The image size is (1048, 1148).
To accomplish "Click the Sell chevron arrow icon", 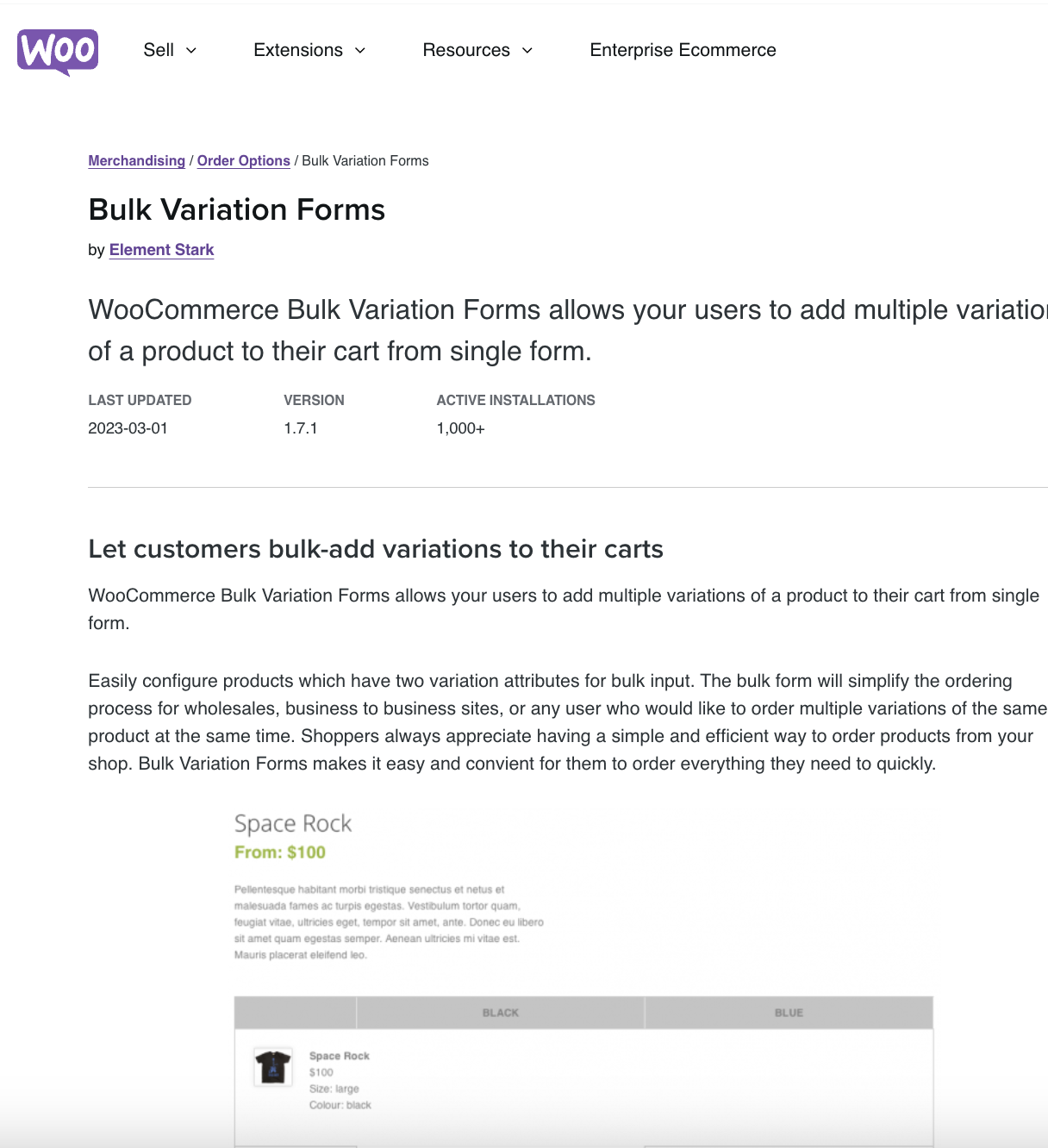I will (191, 50).
